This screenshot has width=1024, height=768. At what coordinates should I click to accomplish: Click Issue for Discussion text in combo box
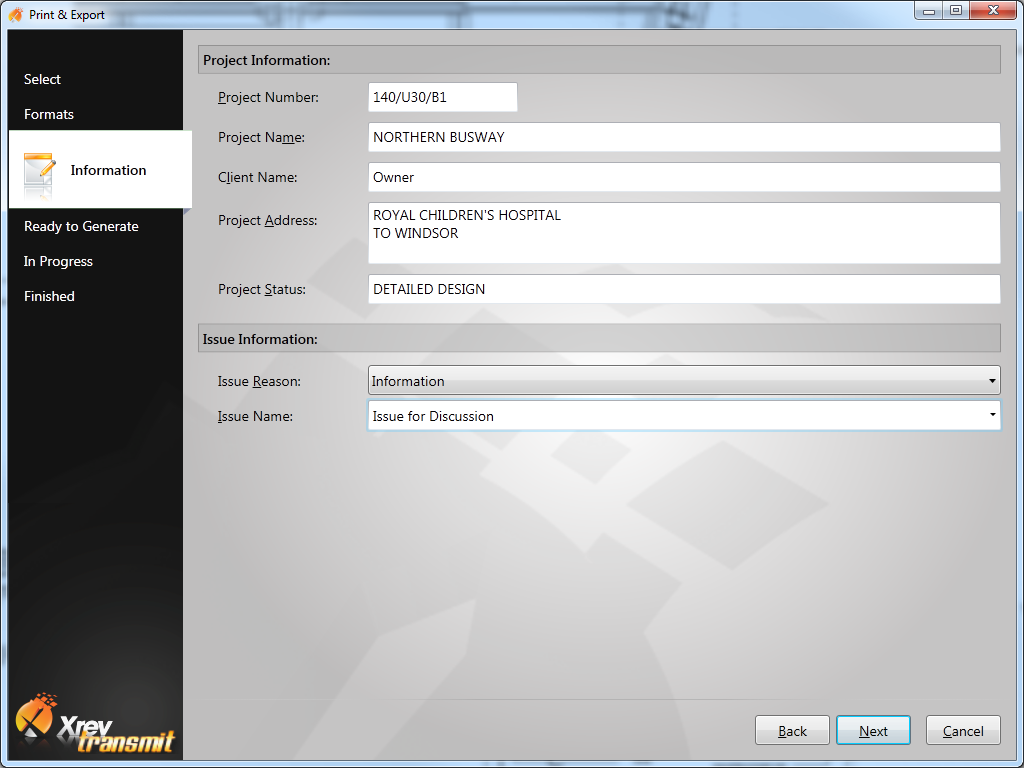click(433, 416)
